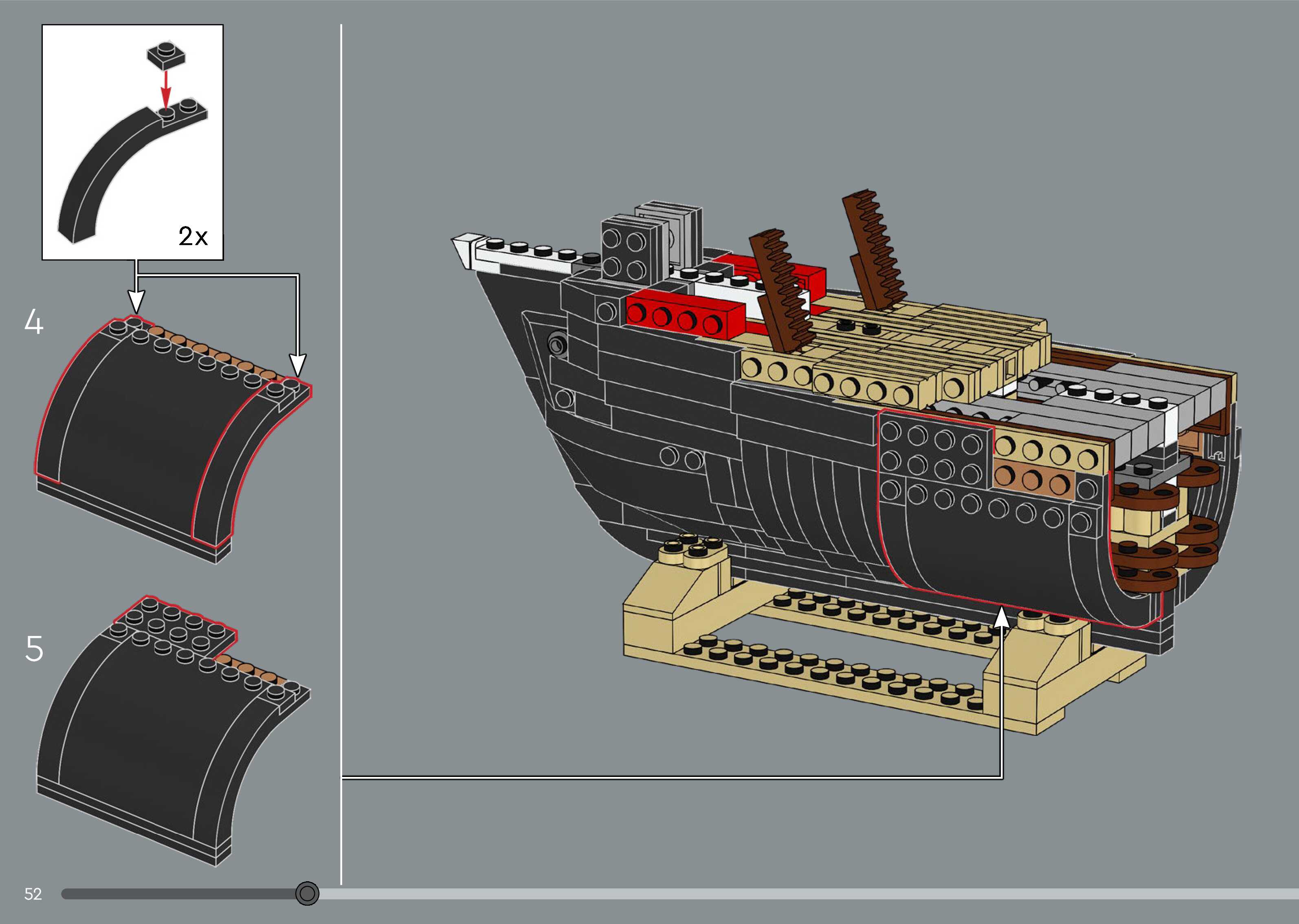Click the small black 1x1 plate piece
Screen dimensions: 1299x924
tap(167, 55)
